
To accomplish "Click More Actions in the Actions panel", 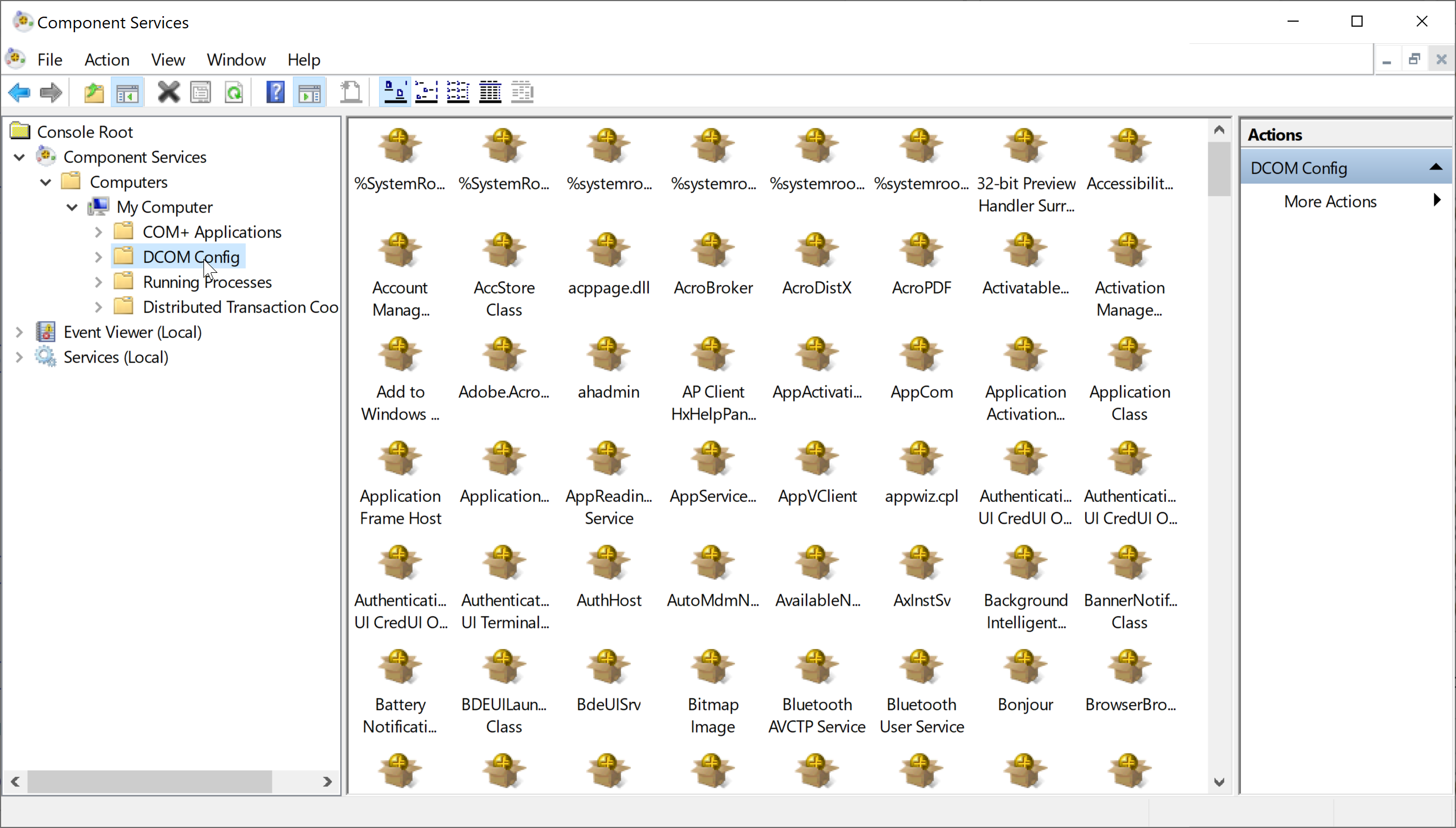I will pos(1330,201).
